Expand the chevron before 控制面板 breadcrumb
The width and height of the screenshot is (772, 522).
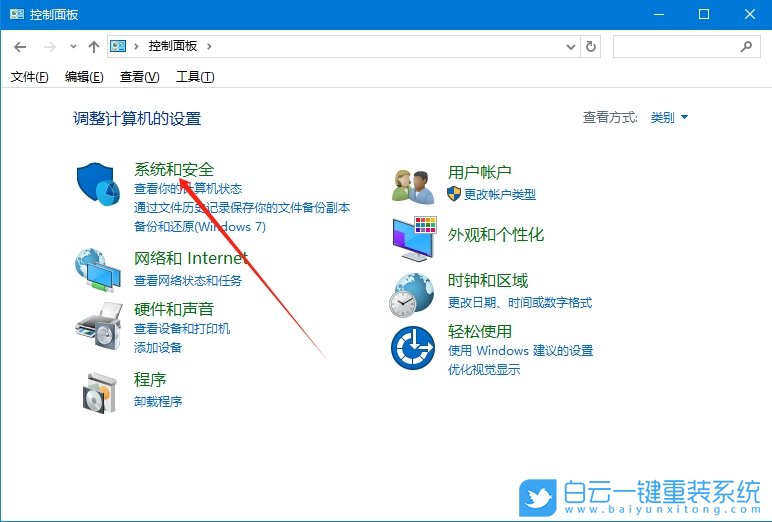click(136, 46)
